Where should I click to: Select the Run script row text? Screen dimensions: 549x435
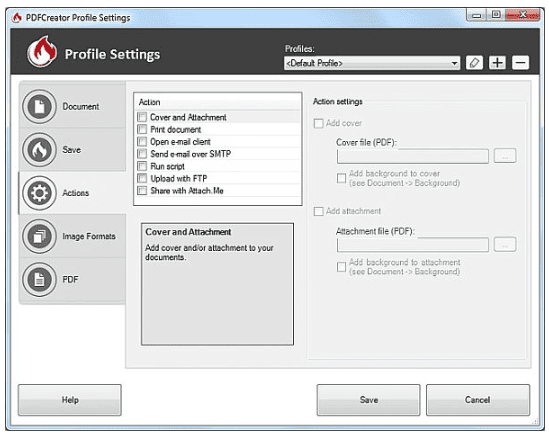click(167, 166)
